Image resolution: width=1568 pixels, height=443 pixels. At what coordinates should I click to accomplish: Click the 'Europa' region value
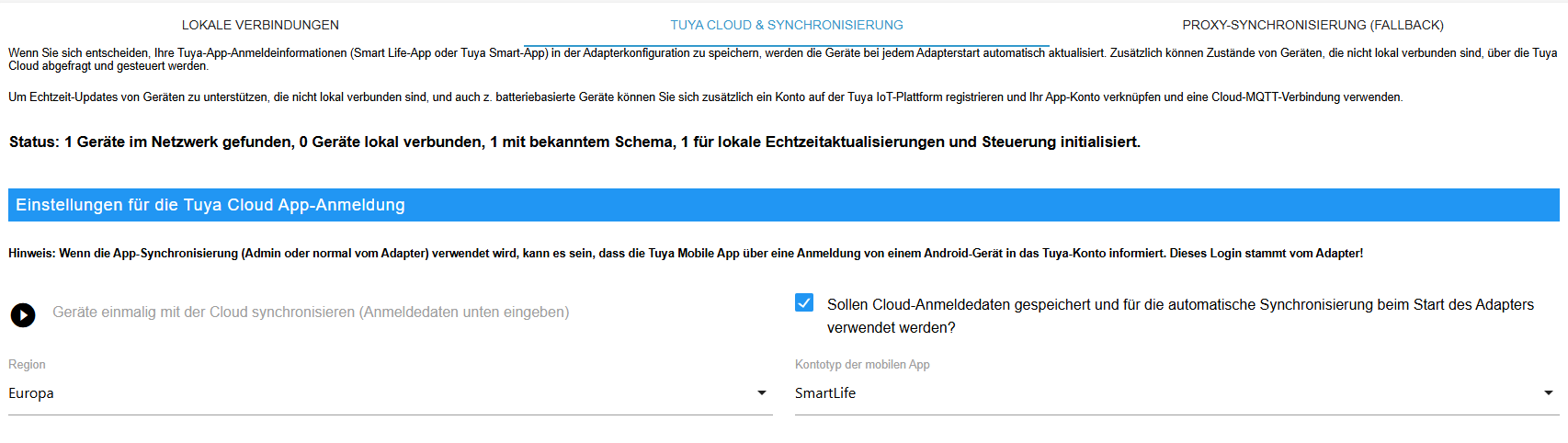pos(31,393)
